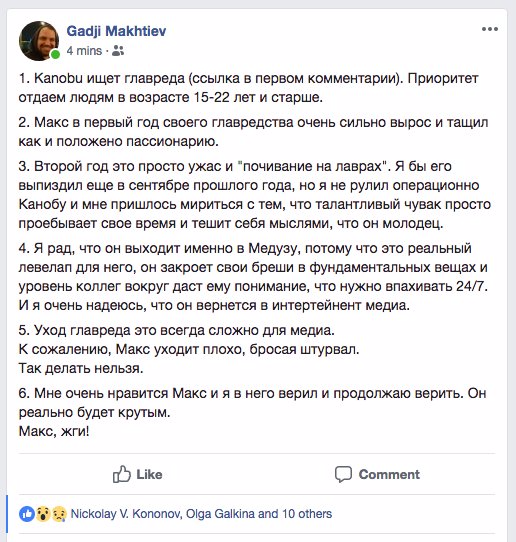Click the Like button label
Viewport: 516px width, 542px height.
click(149, 475)
